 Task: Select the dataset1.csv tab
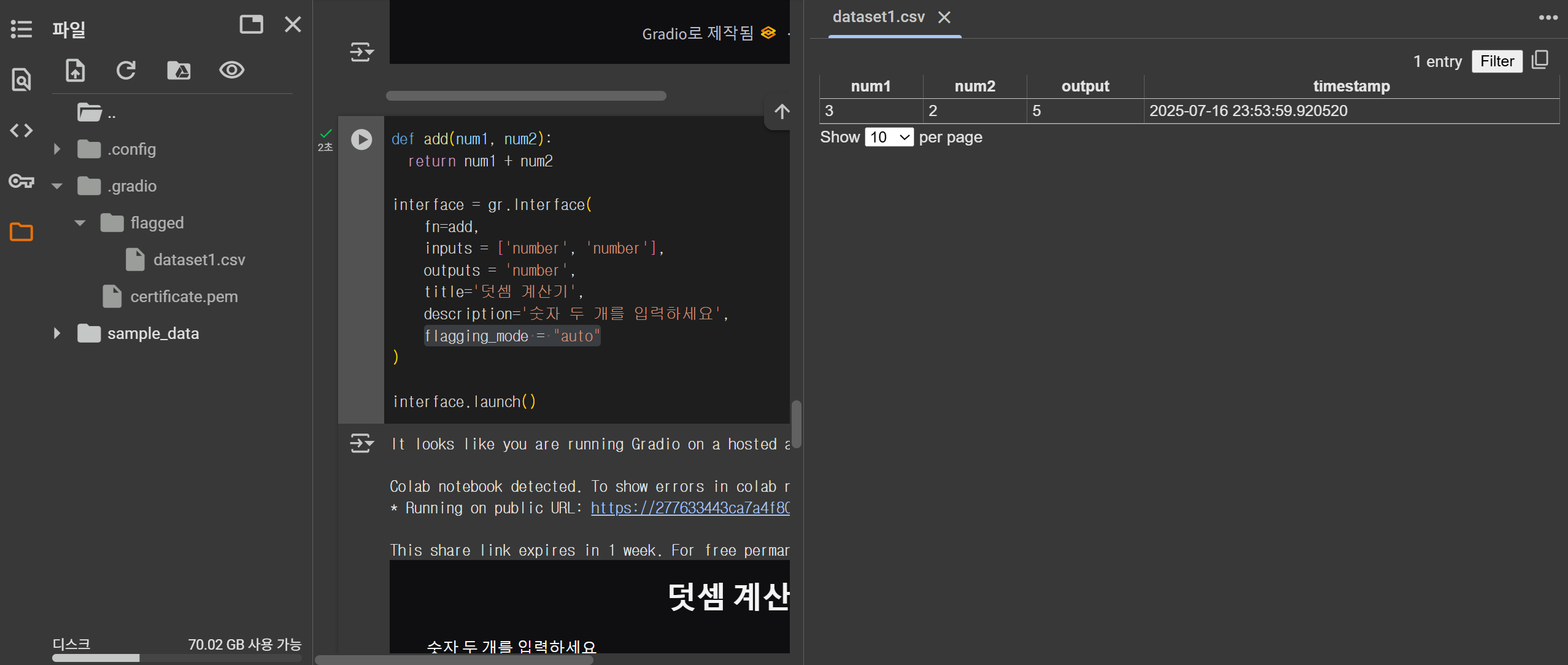coord(878,17)
